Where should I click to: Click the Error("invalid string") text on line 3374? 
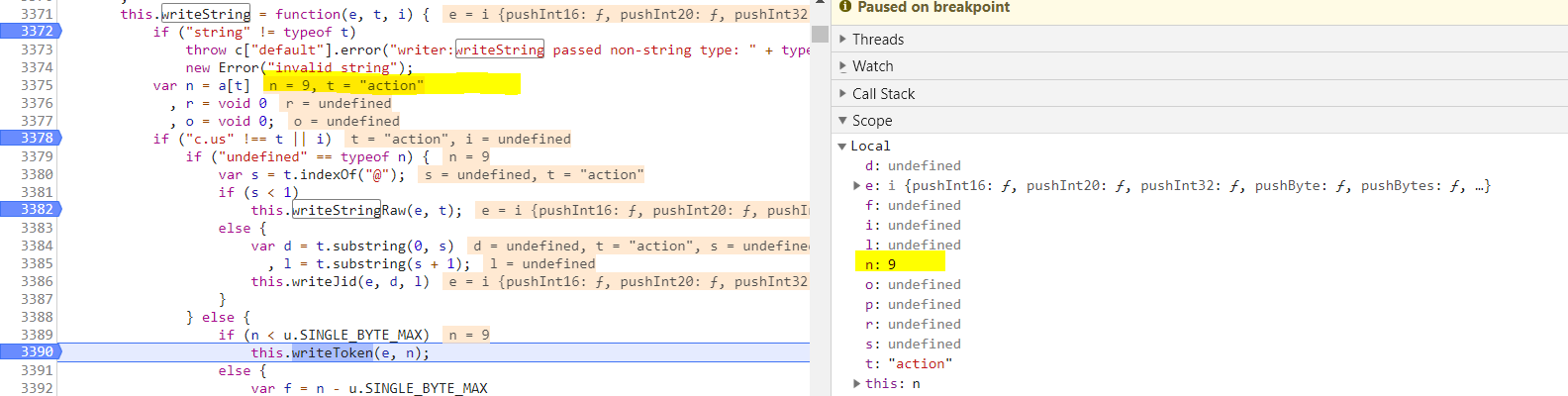pyautogui.click(x=315, y=67)
